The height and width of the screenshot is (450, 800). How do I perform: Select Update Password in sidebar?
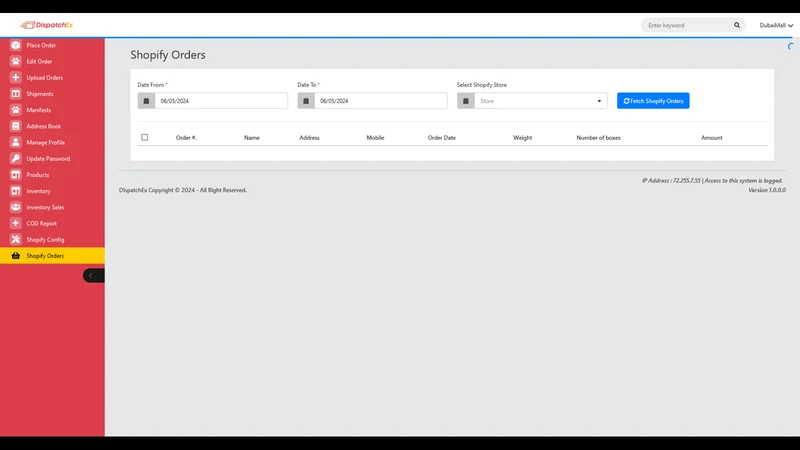pyautogui.click(x=48, y=159)
